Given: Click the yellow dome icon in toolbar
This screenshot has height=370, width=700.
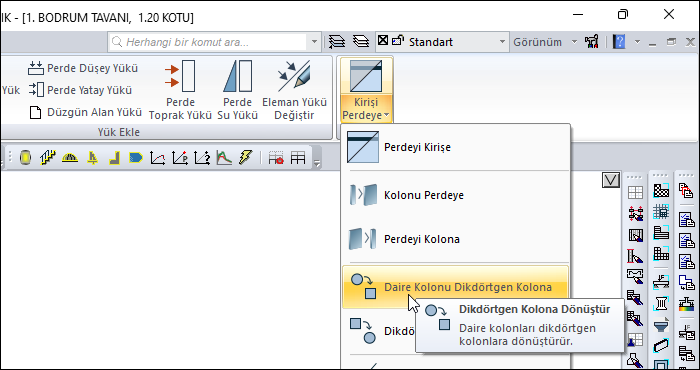Looking at the screenshot, I should [x=70, y=158].
